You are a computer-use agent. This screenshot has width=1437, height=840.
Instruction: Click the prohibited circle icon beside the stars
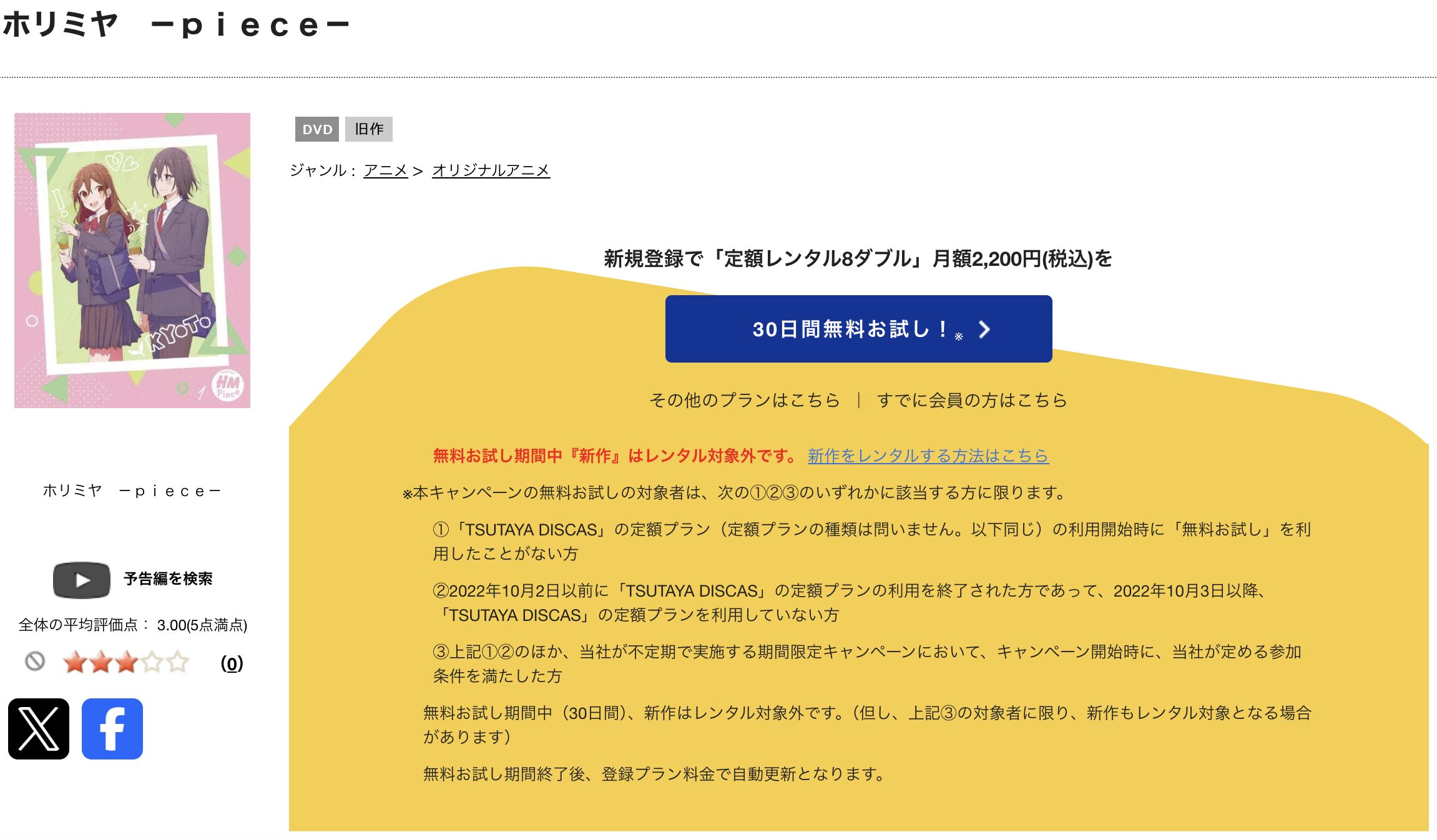click(35, 661)
